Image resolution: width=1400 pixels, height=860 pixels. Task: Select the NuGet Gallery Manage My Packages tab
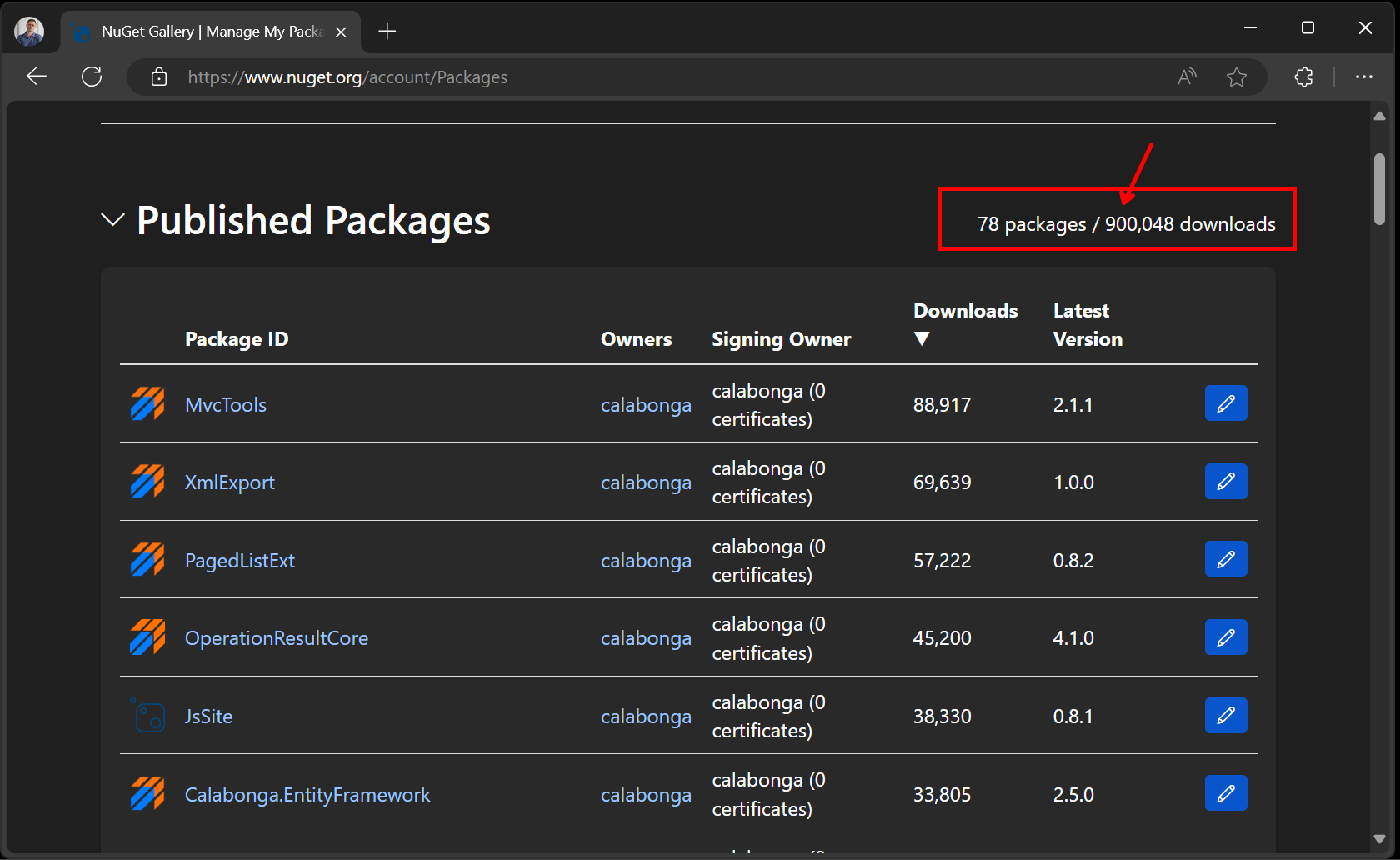211,32
